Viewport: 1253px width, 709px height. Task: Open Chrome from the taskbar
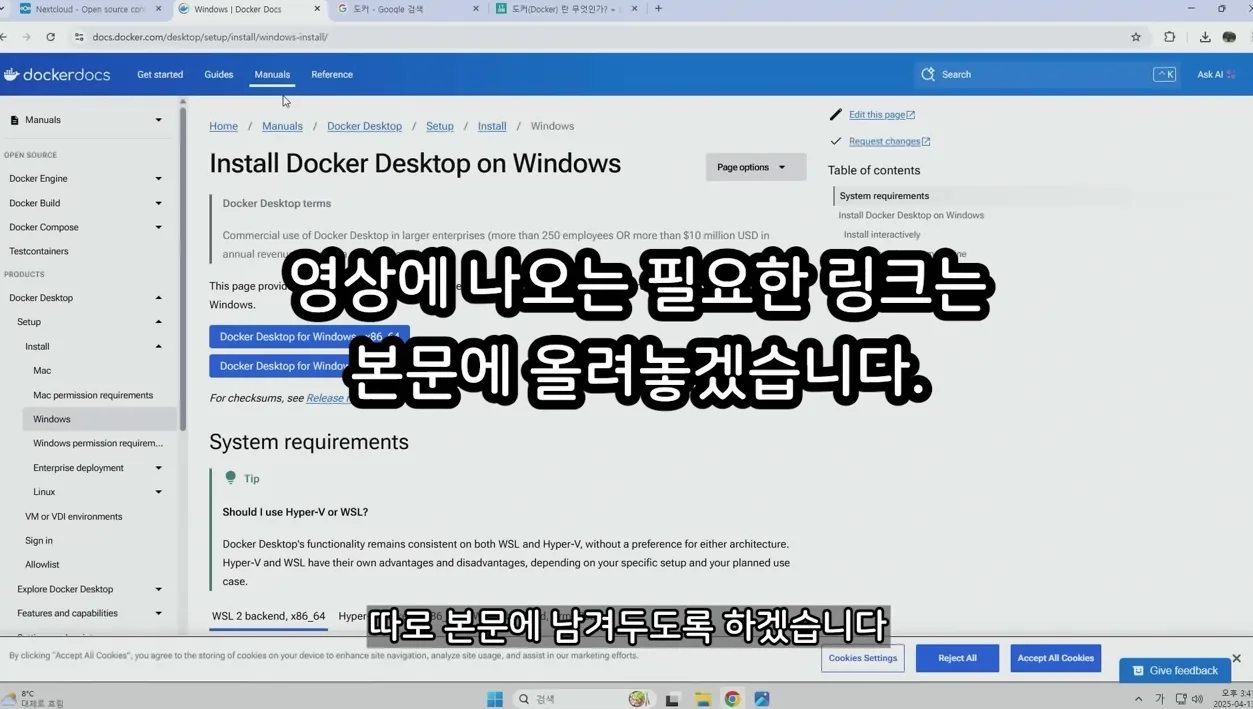pos(732,699)
